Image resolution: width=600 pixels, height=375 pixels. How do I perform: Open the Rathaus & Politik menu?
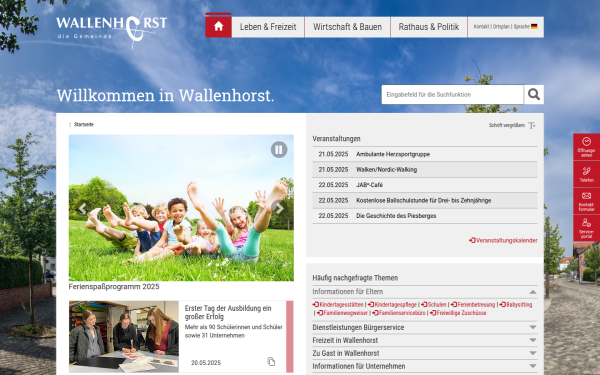point(429,27)
